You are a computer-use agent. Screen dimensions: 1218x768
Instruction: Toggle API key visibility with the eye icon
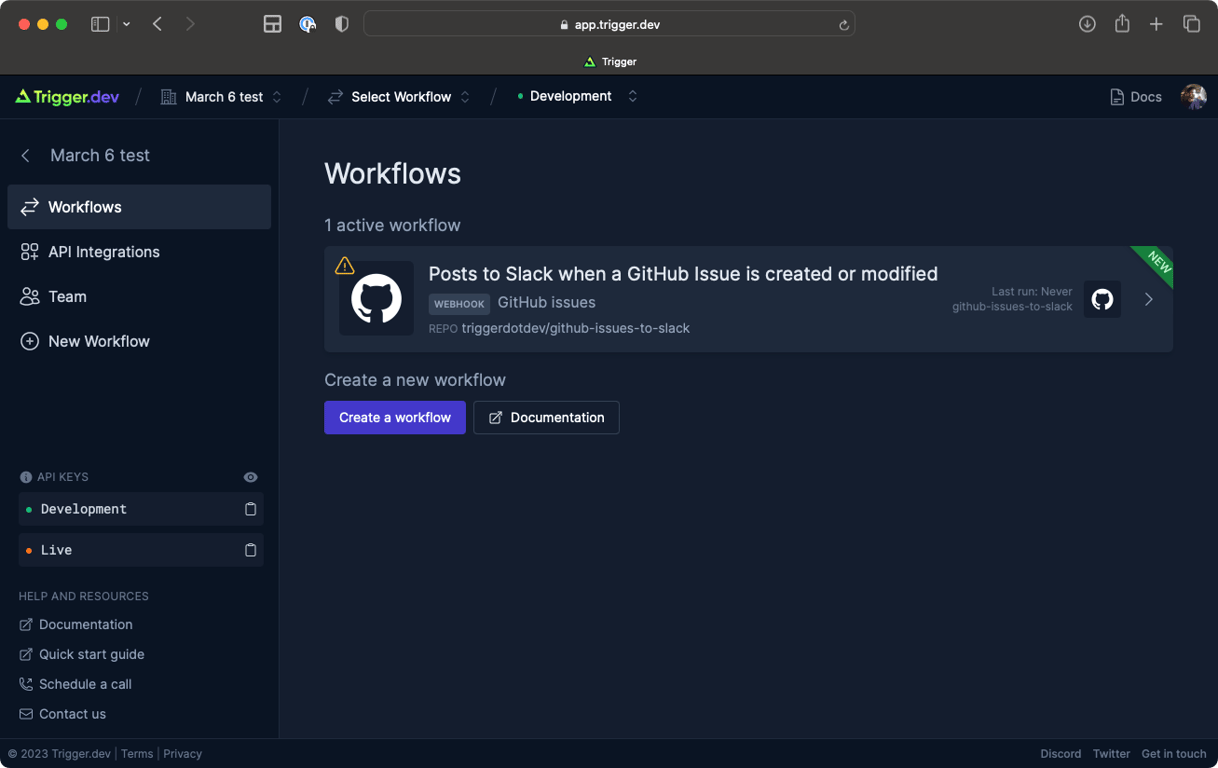coord(250,477)
